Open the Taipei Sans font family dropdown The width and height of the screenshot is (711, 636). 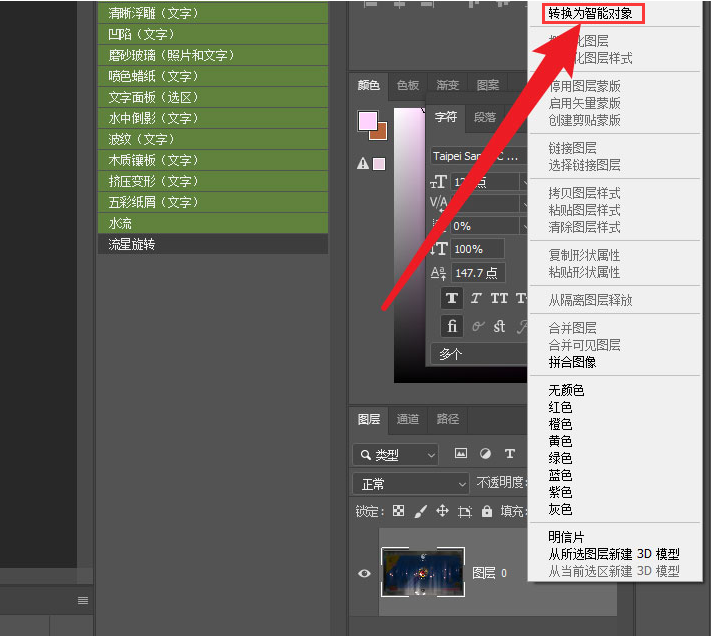(479, 156)
